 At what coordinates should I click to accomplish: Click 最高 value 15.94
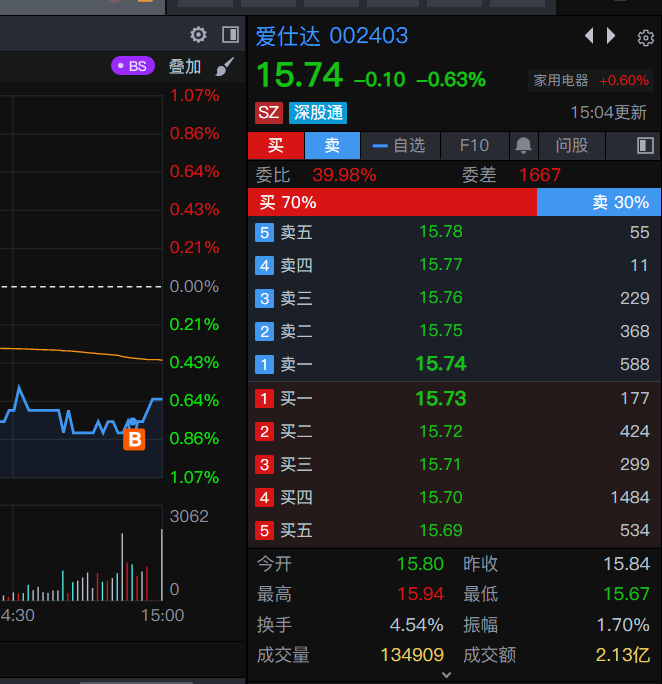coord(420,594)
